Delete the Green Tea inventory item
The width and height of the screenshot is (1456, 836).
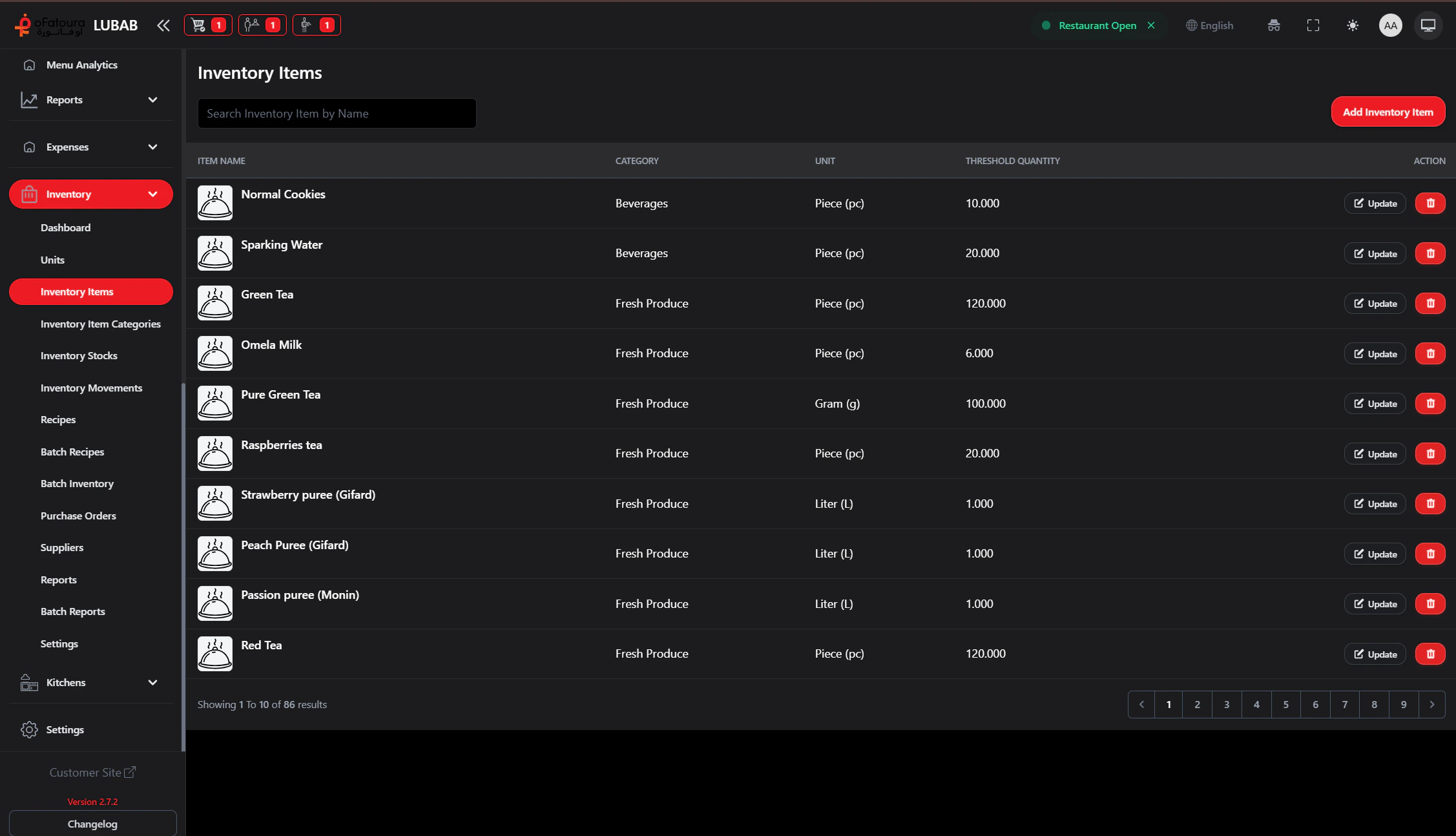(x=1430, y=303)
